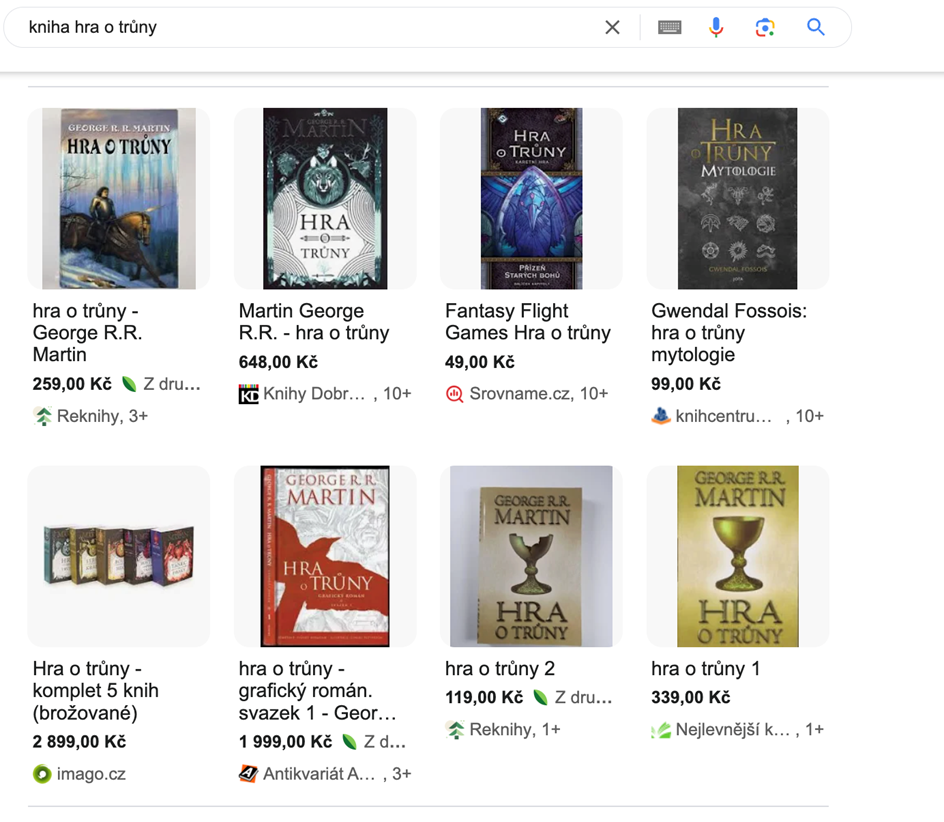Open 'Gwendal Fossois: hra o trůny mytologie' listing

coord(729,332)
